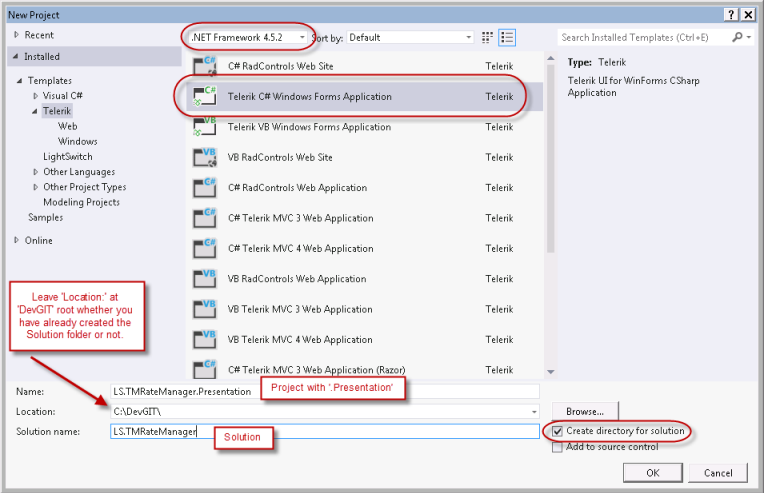Screen dimensions: 764x493
Task: Enable Add to source control checkbox
Action: (x=557, y=447)
